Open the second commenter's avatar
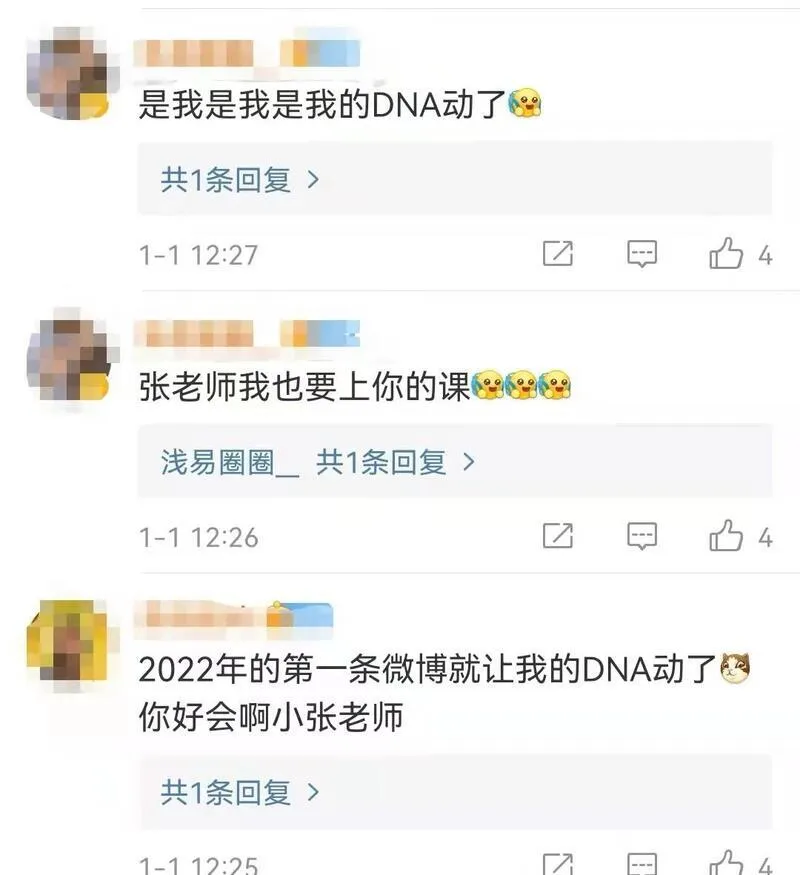This screenshot has height=875, width=800. [x=73, y=354]
